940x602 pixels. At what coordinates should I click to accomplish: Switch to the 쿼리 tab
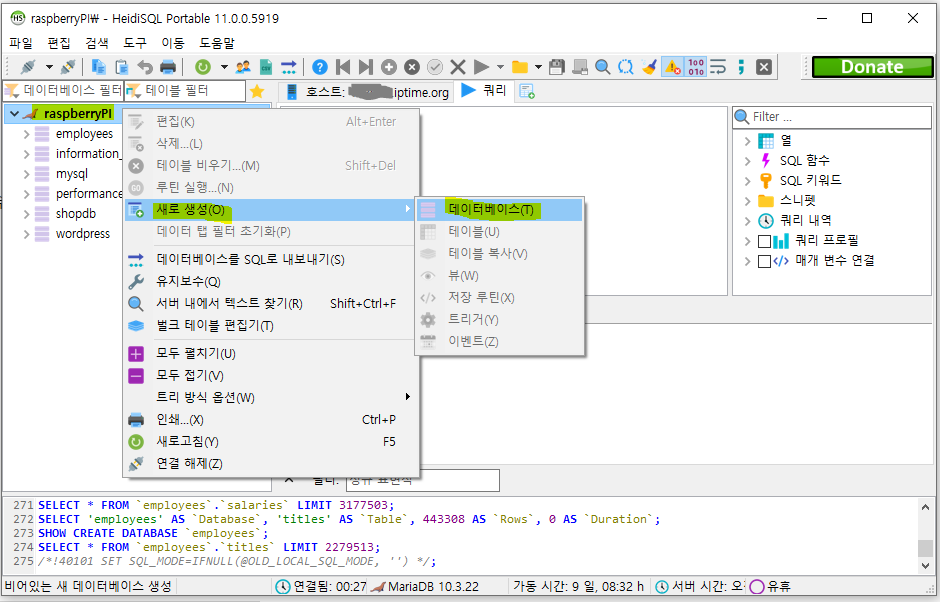click(485, 91)
